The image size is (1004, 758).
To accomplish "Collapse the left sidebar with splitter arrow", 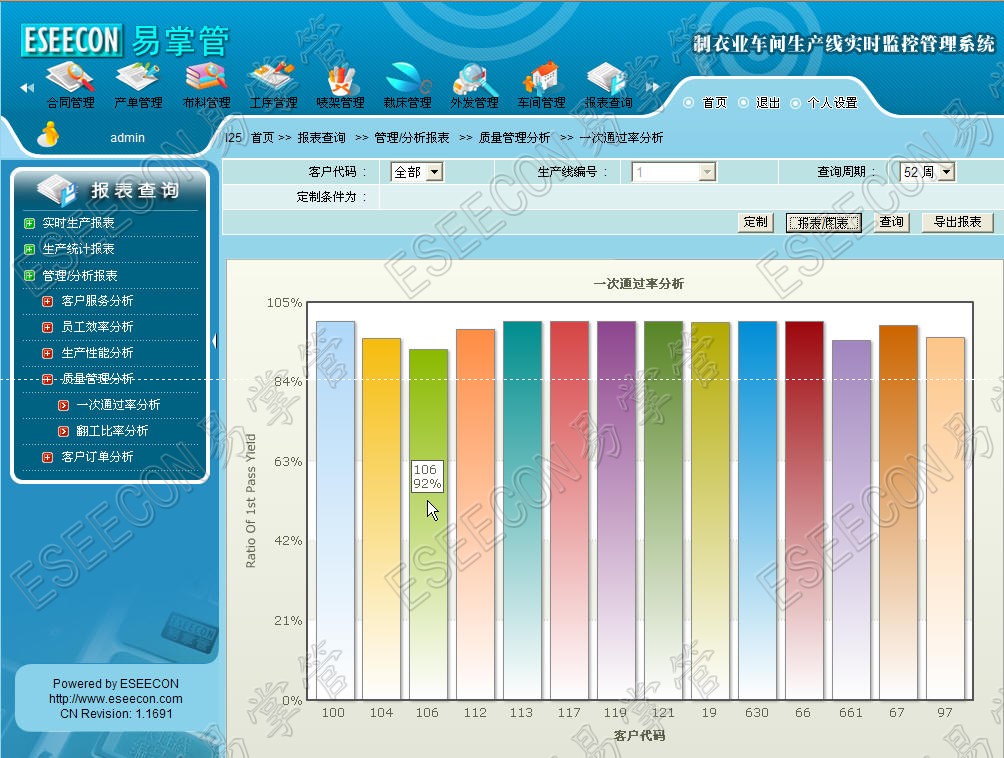I will point(214,341).
